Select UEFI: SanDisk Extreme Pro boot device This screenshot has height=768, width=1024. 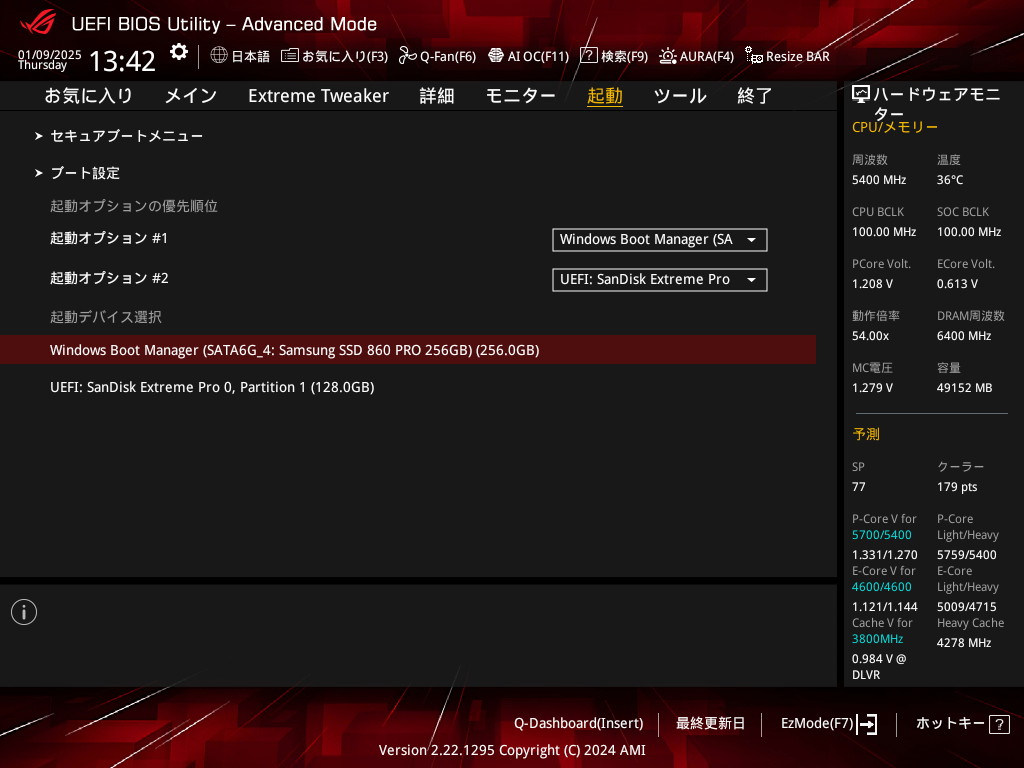click(x=212, y=387)
